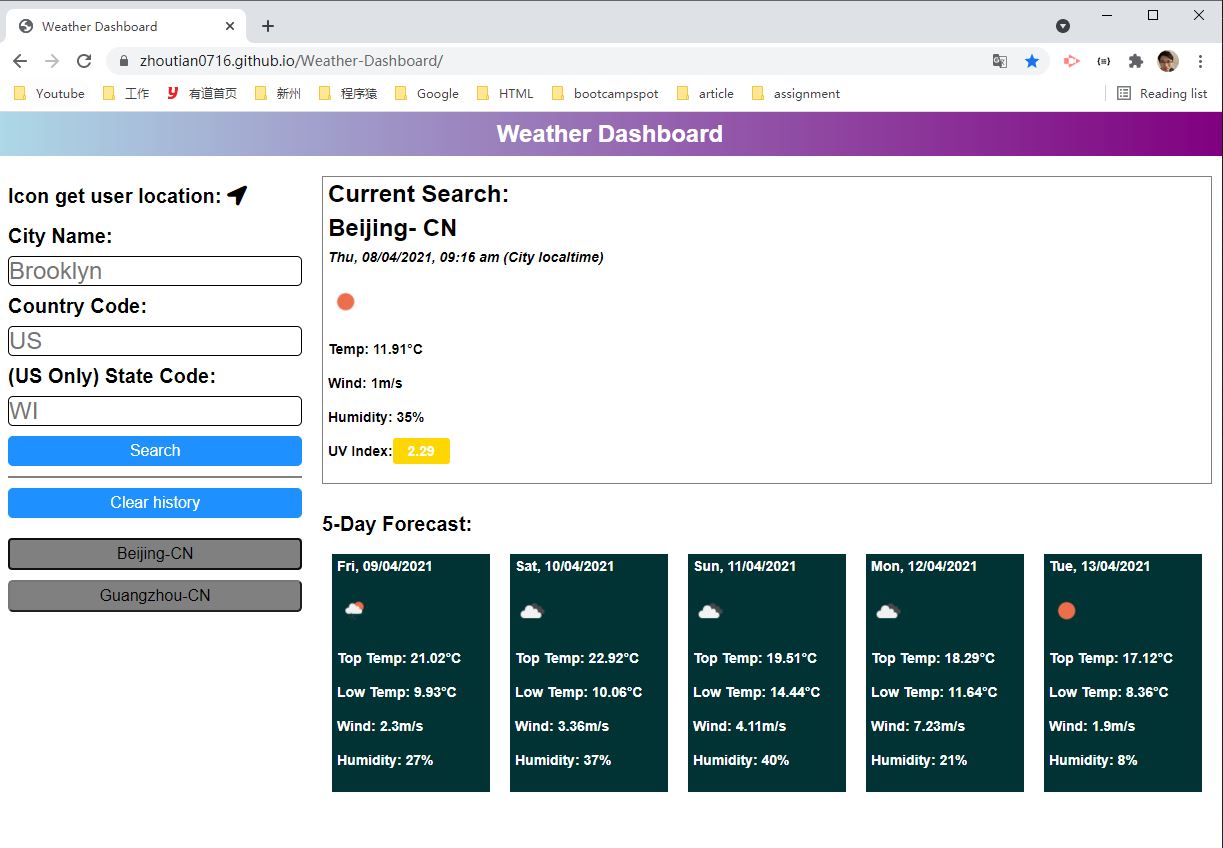Select Beijing-CN from search history

point(155,554)
